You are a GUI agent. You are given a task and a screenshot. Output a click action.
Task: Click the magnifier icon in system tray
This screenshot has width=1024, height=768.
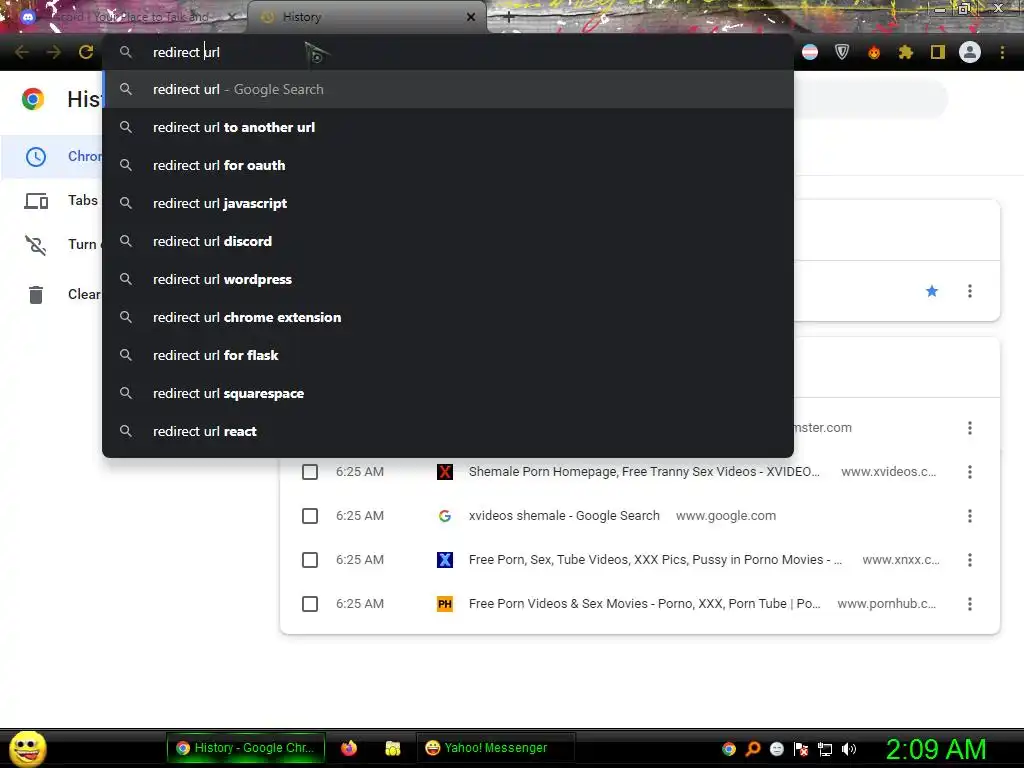(x=753, y=749)
